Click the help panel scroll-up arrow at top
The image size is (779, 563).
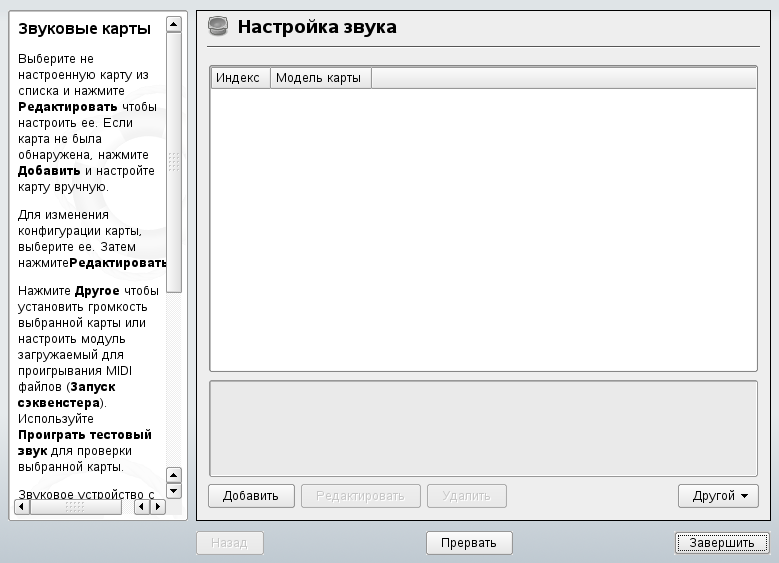(173, 24)
